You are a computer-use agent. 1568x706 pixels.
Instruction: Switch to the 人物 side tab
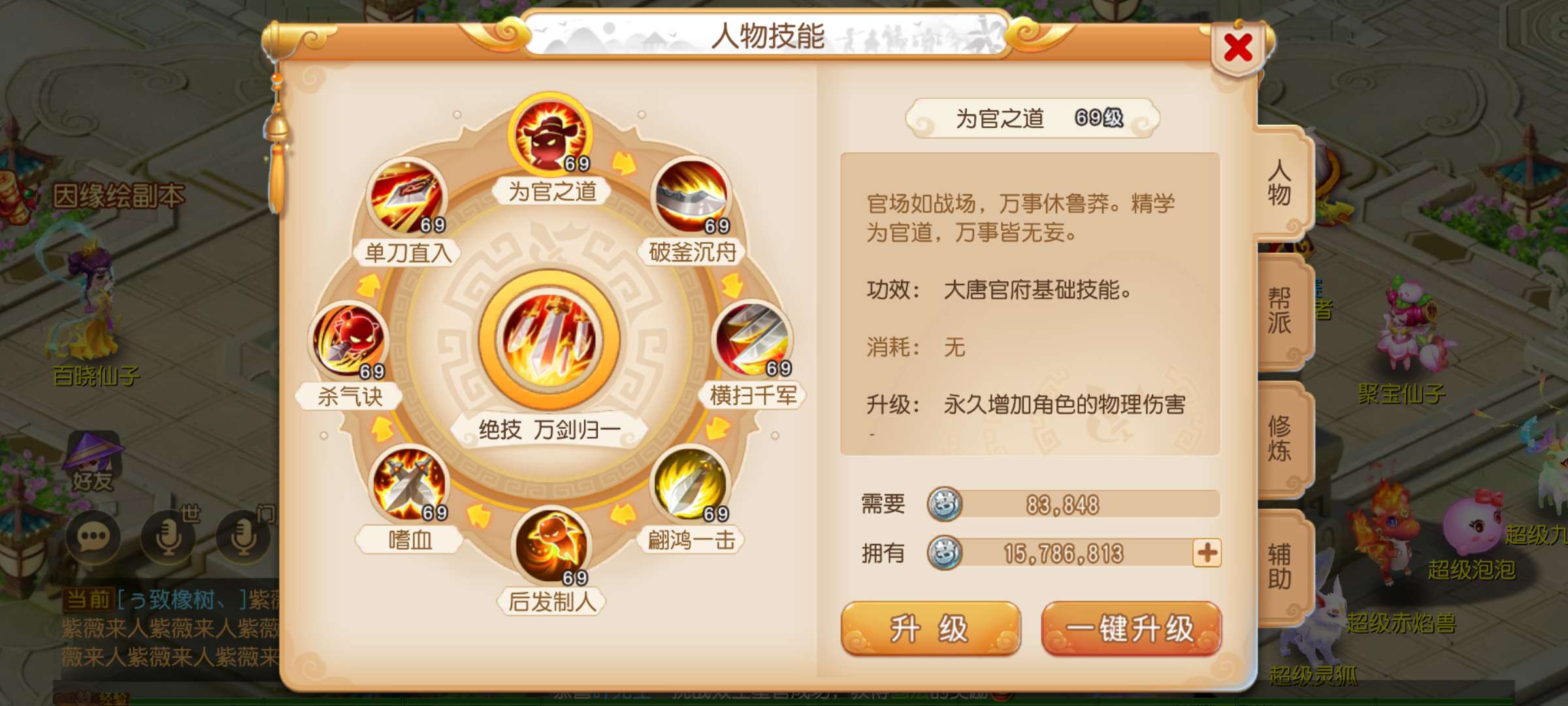[1279, 184]
